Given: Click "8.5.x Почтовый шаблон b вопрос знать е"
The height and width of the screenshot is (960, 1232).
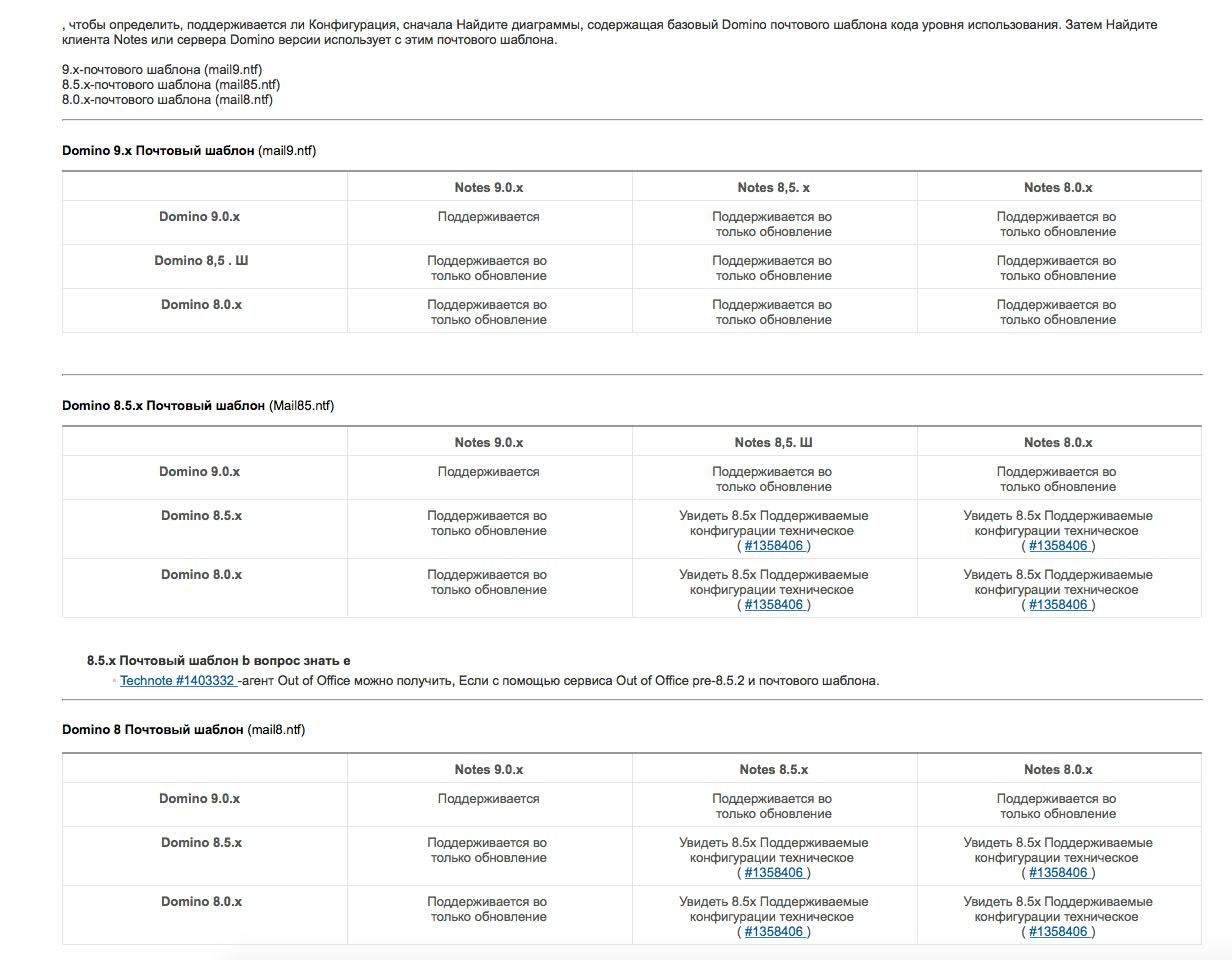Looking at the screenshot, I should (x=219, y=661).
